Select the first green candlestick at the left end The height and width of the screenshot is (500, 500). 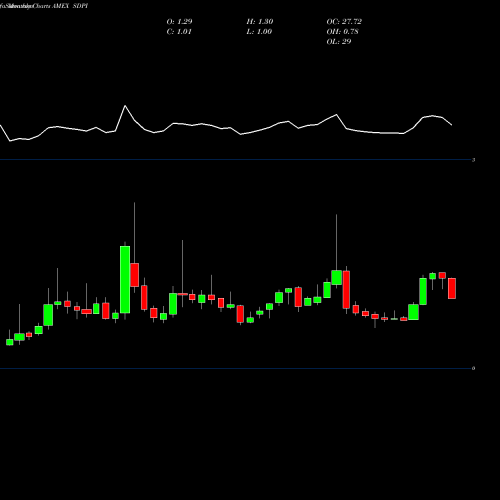[x=10, y=342]
